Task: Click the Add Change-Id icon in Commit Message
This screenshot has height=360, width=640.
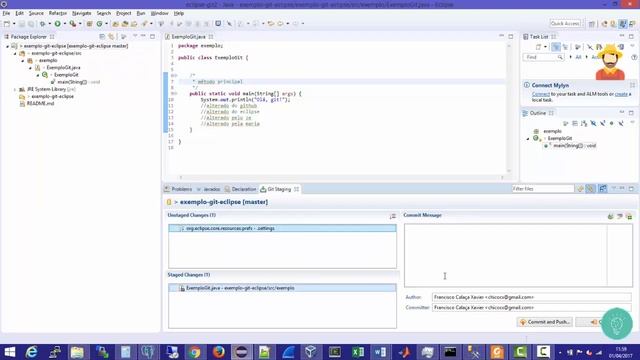Action: coord(629,216)
